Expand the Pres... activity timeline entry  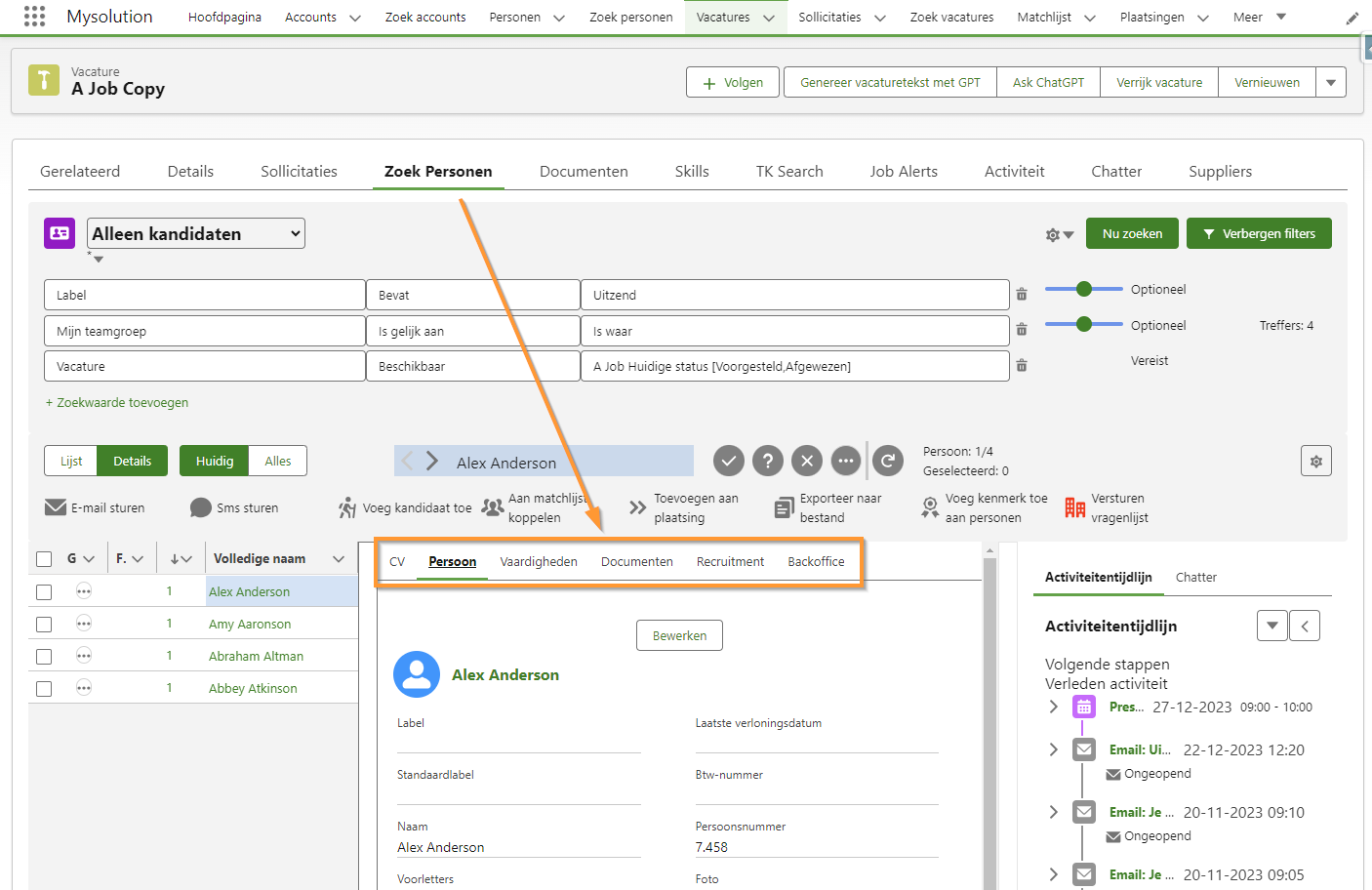tap(1054, 707)
